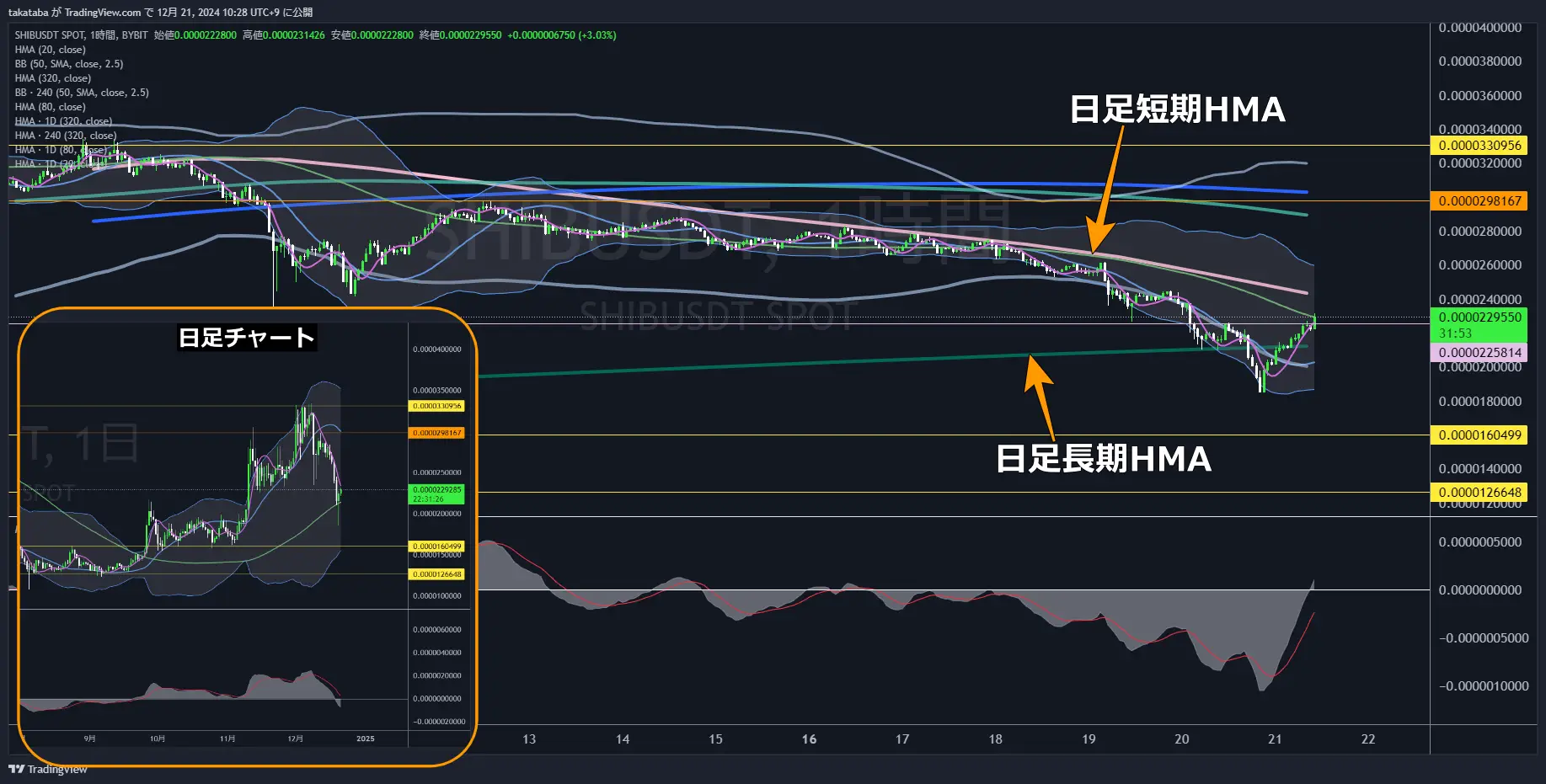Click green current price label 0.0000229550
Viewport: 1546px width, 784px height.
coord(1479,317)
